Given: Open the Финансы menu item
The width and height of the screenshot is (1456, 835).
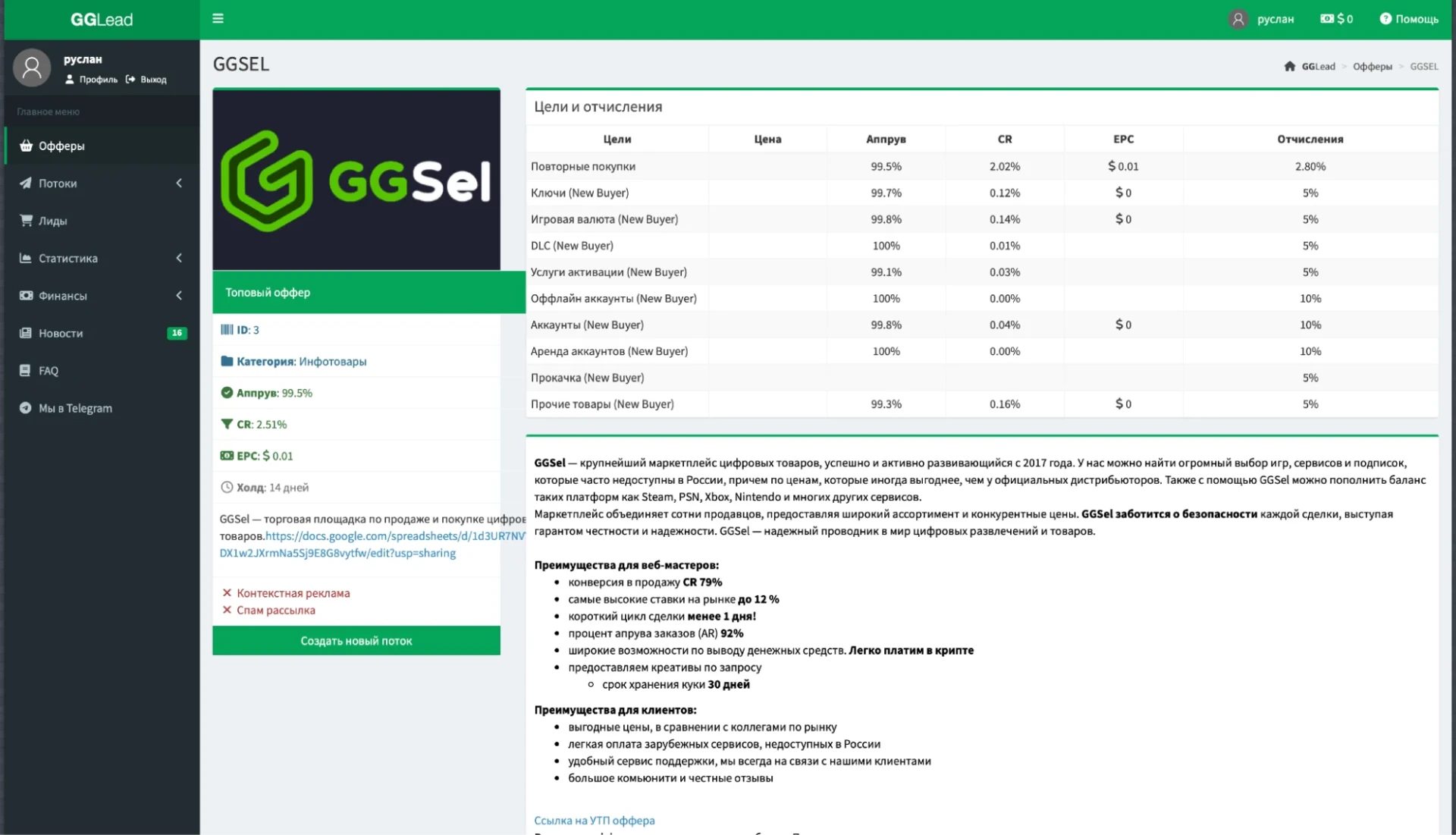Looking at the screenshot, I should click(x=102, y=296).
